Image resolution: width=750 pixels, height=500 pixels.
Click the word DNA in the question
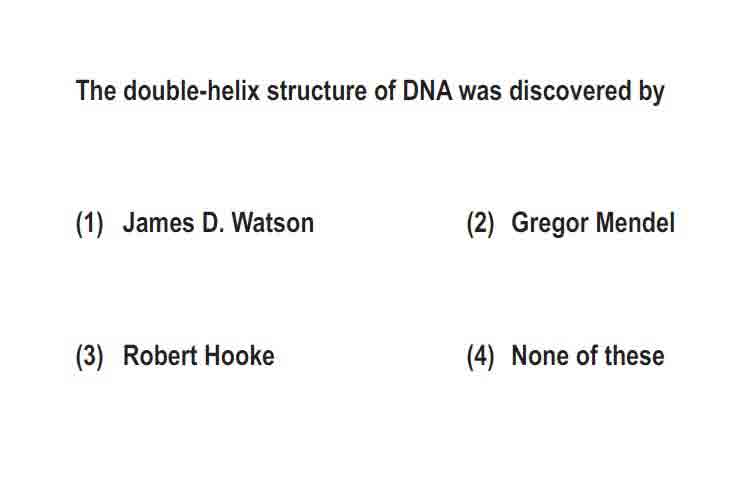point(427,90)
